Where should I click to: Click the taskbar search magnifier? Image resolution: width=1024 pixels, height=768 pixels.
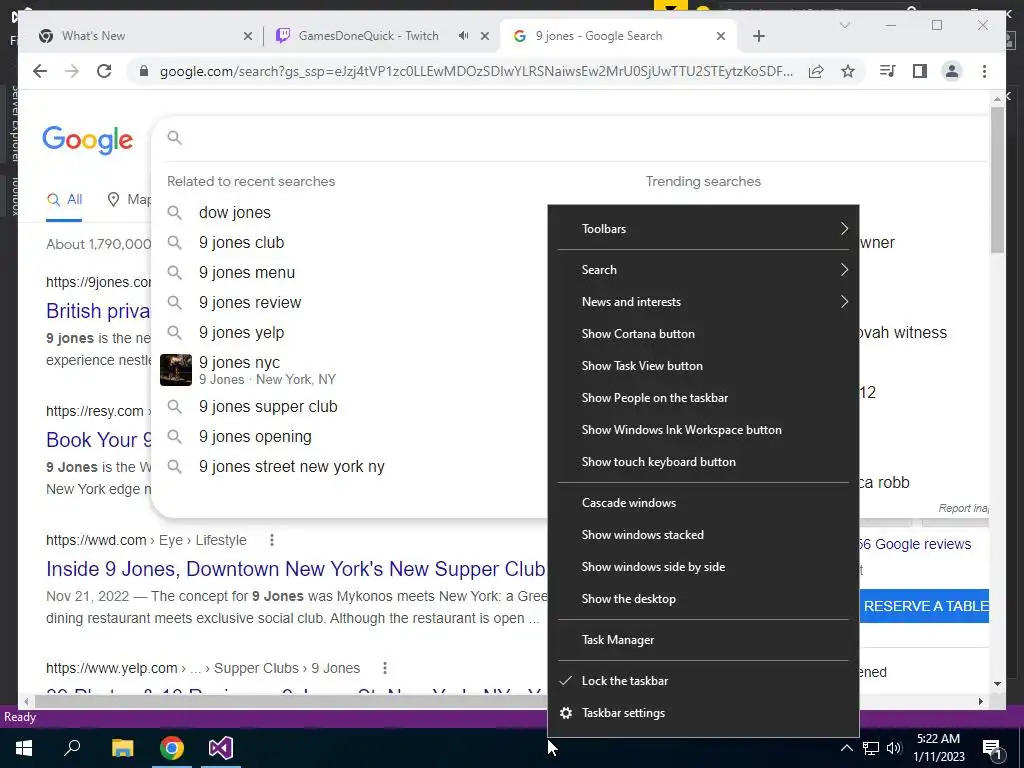point(72,748)
